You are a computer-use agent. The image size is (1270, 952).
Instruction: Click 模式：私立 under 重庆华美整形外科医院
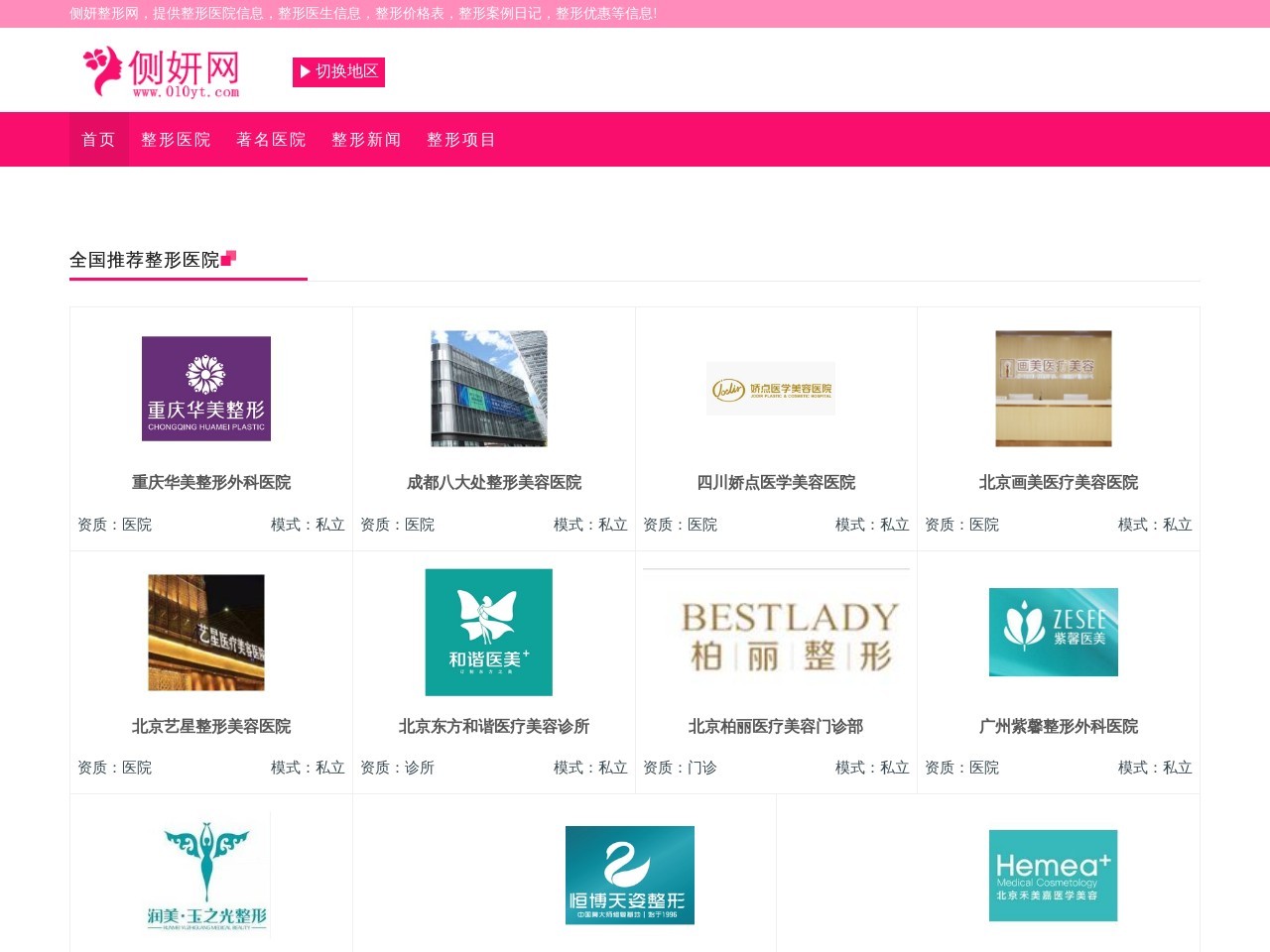click(x=308, y=525)
